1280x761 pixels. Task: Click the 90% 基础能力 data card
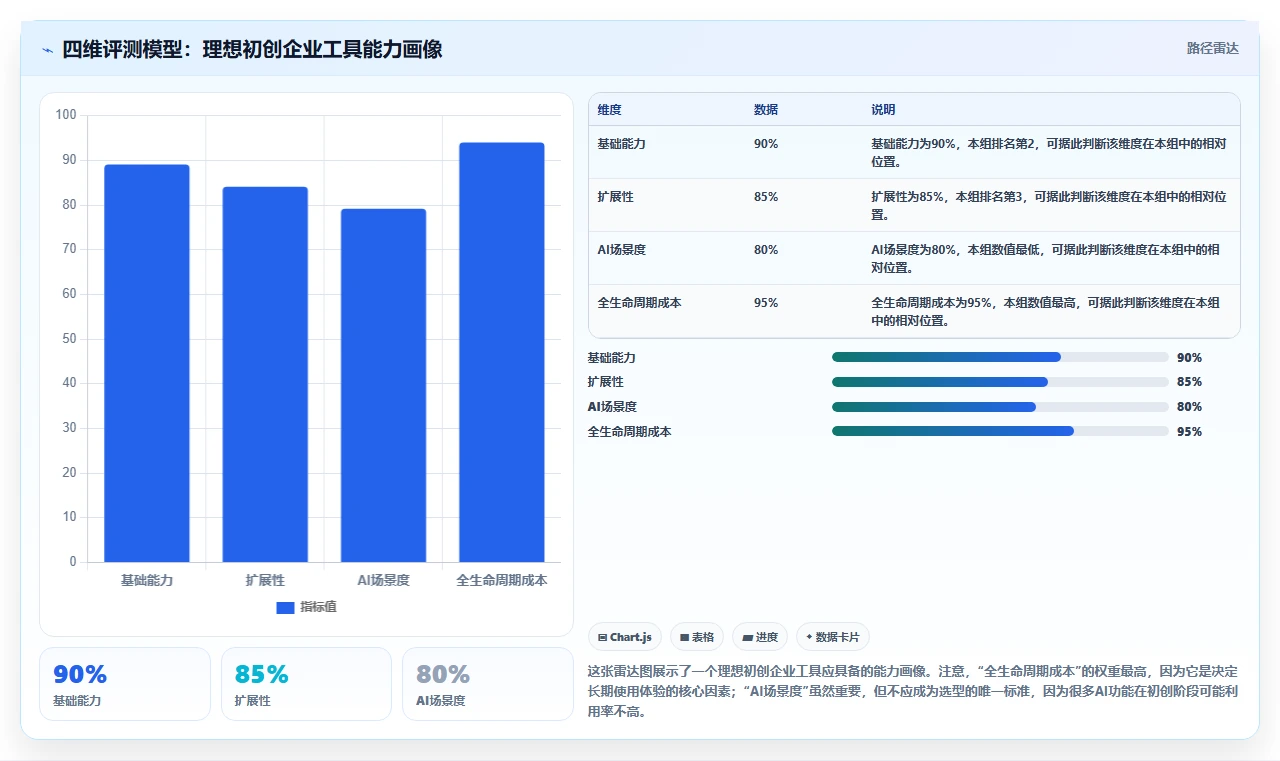coord(125,684)
